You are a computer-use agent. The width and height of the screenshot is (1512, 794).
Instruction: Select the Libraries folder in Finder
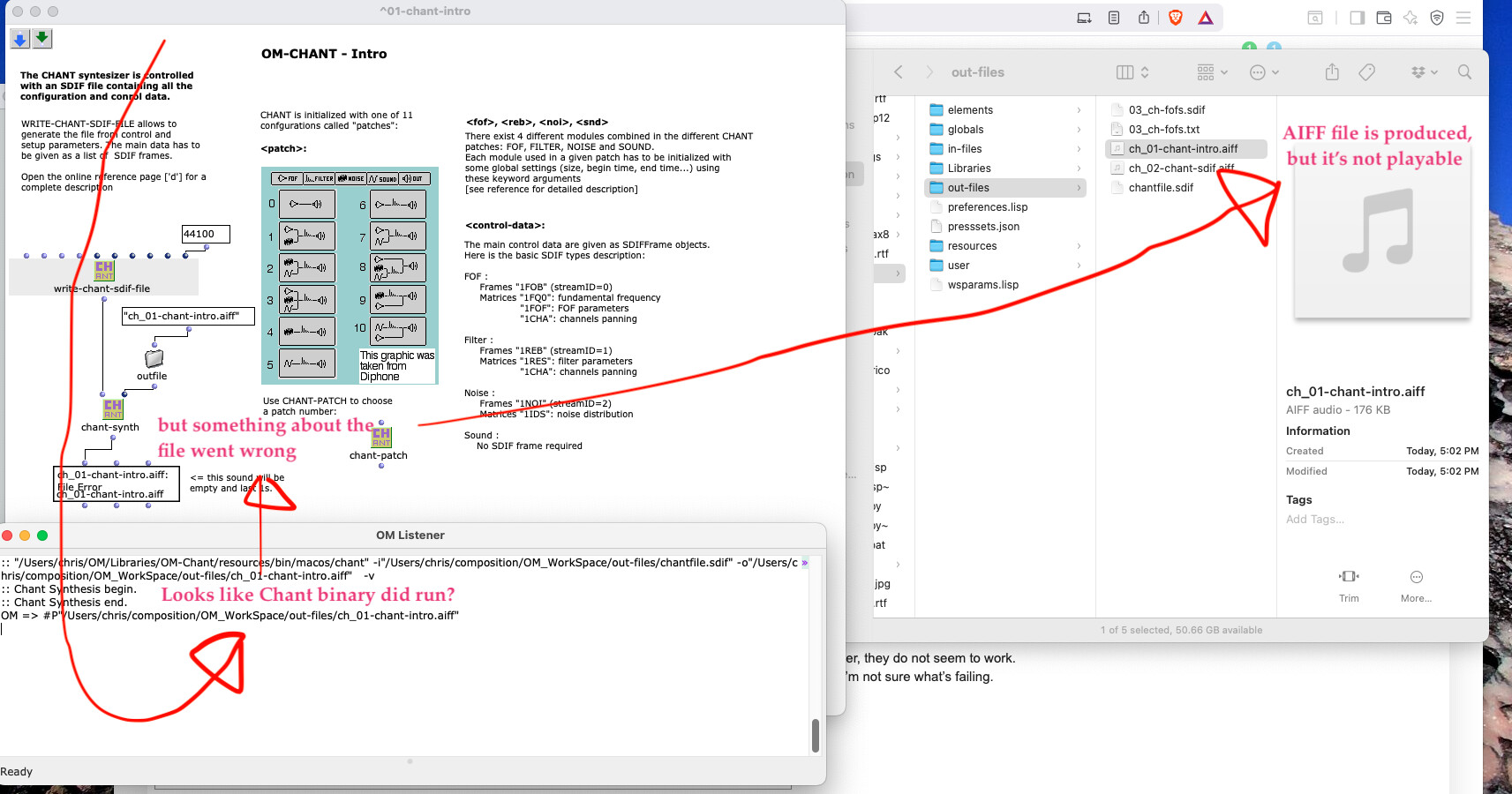point(1005,169)
